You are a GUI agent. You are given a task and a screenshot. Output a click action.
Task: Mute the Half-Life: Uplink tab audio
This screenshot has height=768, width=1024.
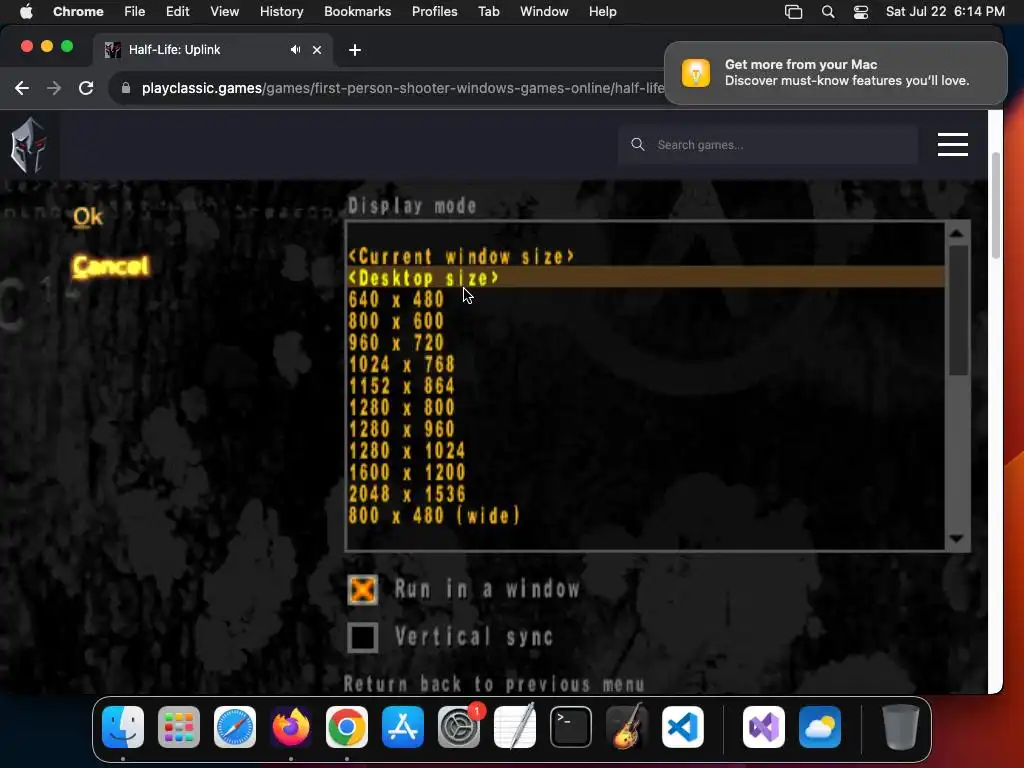coord(295,50)
